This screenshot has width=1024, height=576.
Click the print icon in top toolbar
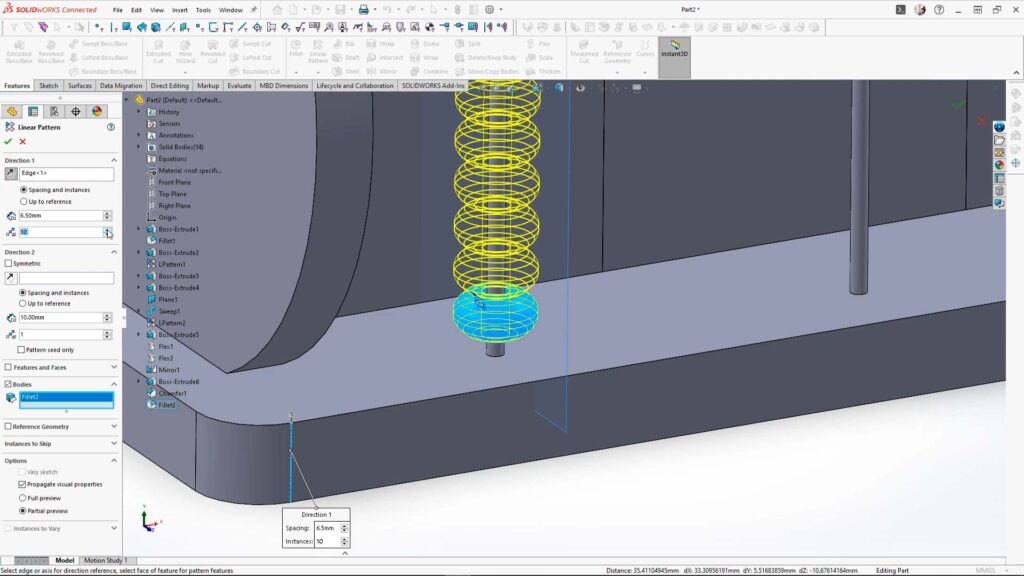coord(364,10)
